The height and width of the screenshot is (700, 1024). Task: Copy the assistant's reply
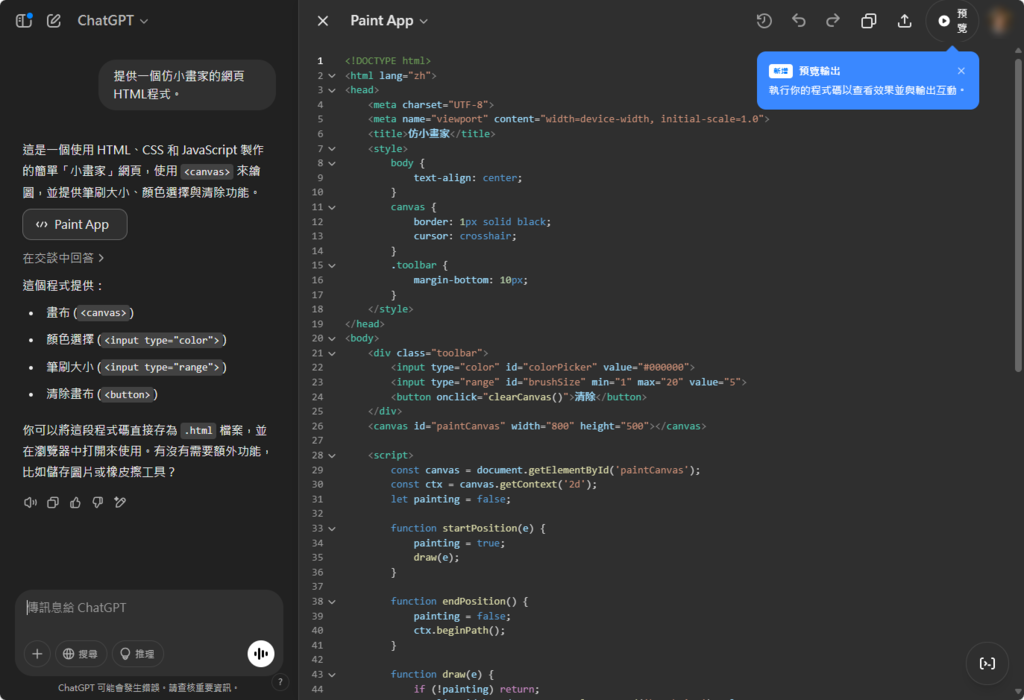(x=53, y=502)
